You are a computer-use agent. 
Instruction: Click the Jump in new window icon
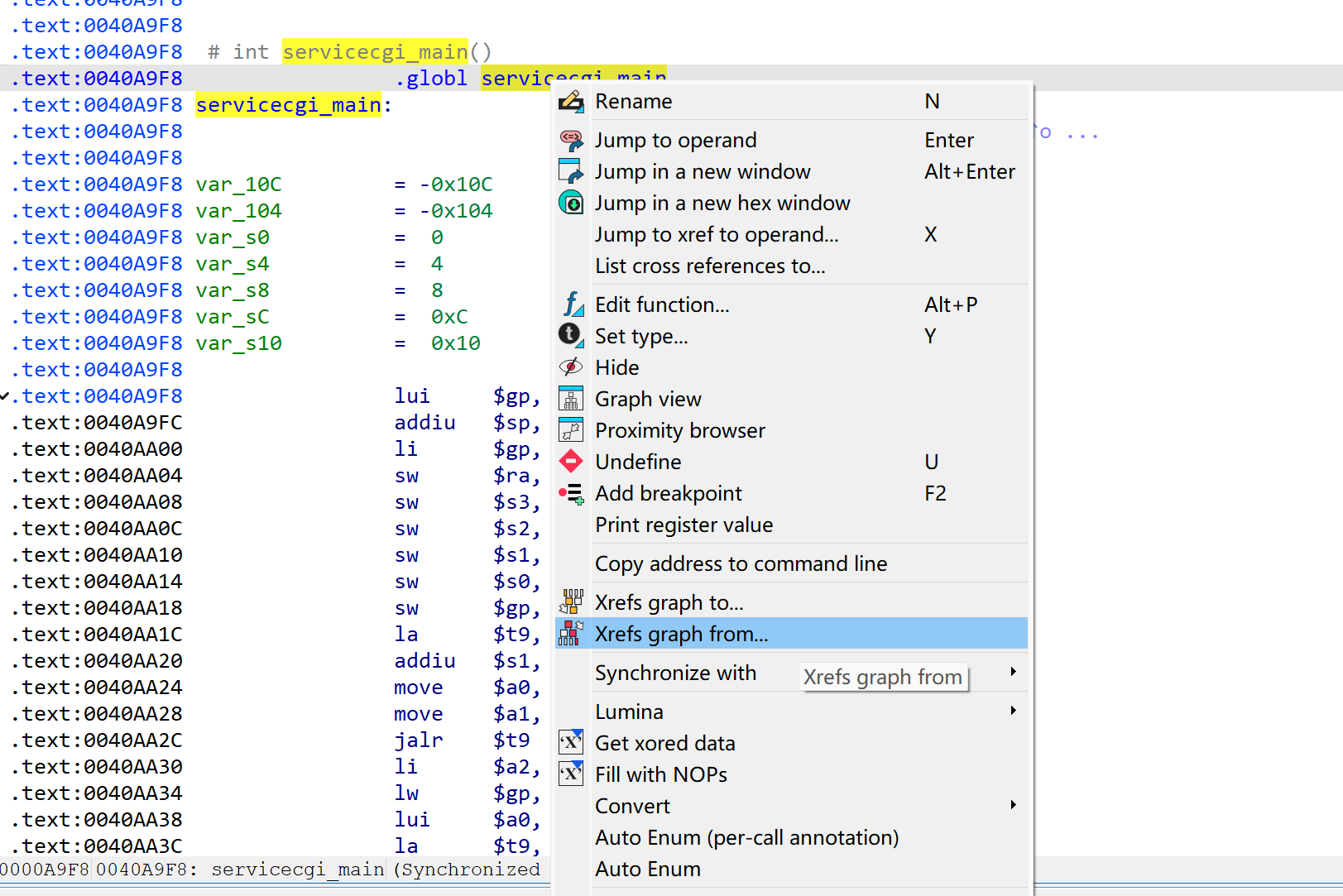pos(571,171)
